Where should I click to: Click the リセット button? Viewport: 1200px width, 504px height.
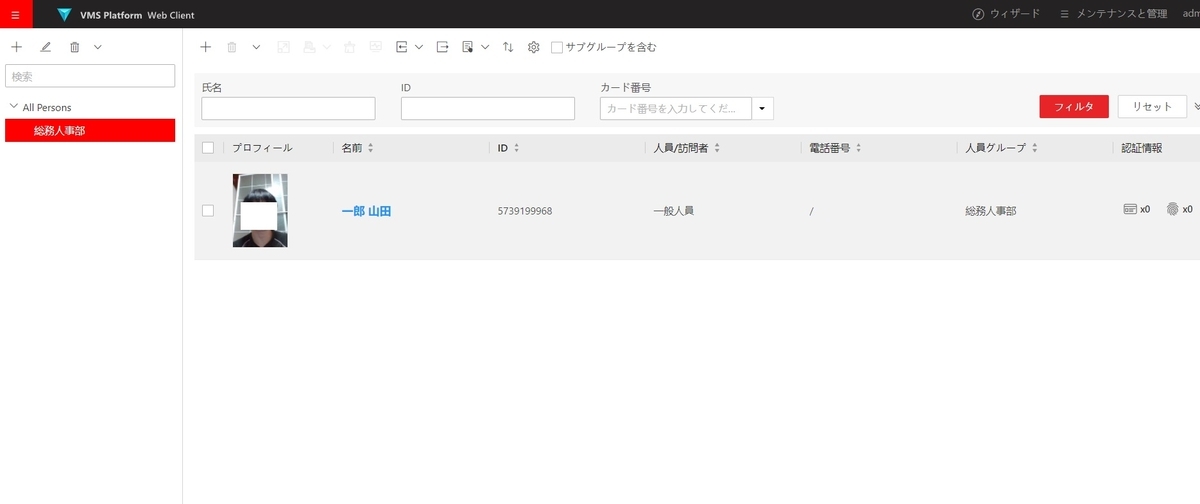tap(1152, 107)
